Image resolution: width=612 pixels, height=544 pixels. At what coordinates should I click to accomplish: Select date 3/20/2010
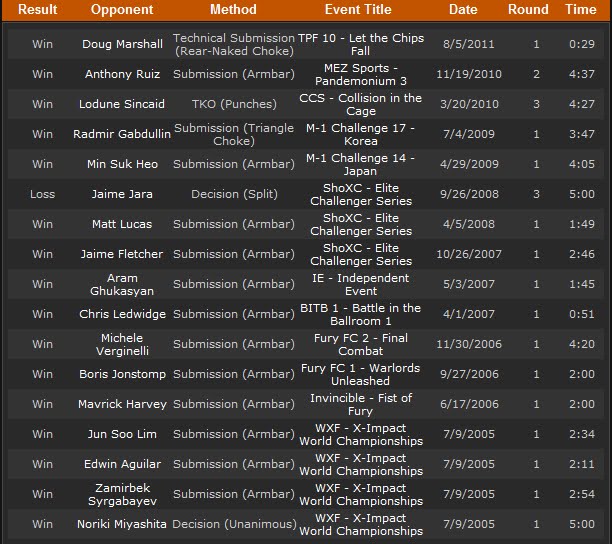[469, 104]
